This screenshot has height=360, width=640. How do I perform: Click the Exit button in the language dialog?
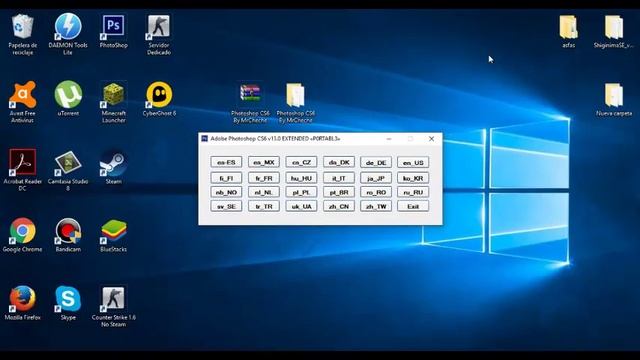413,206
